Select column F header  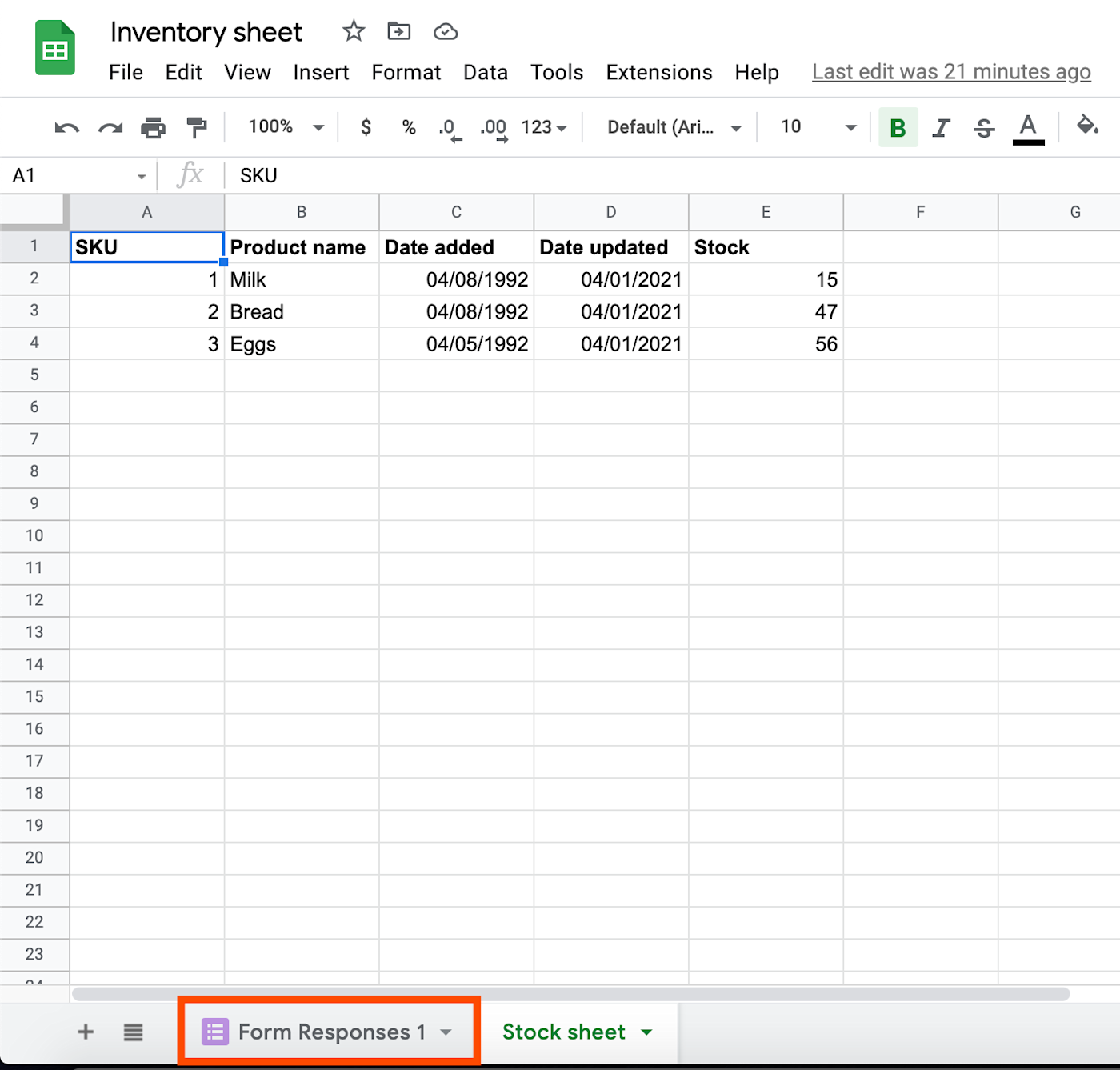pyautogui.click(x=921, y=212)
